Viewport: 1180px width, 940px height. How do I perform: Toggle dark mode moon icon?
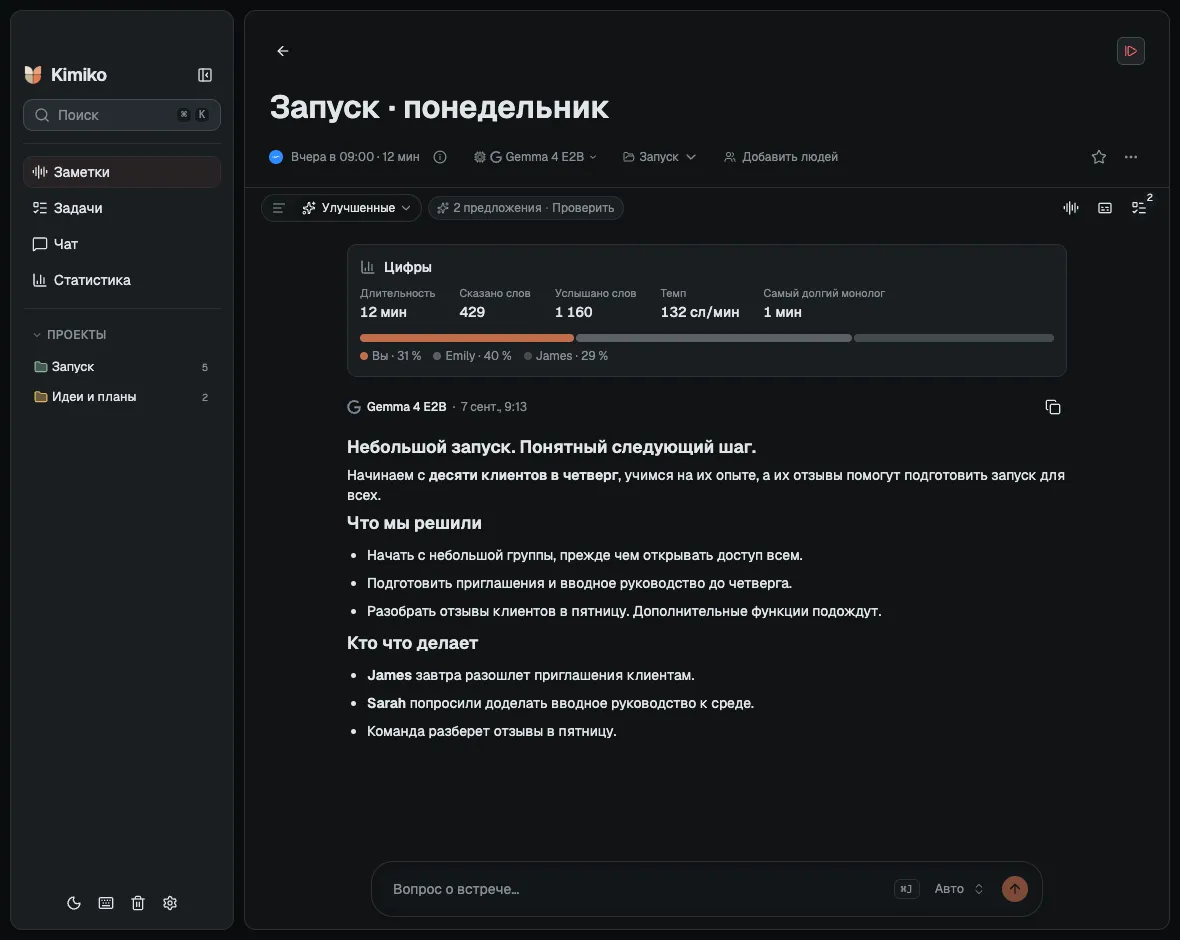(x=74, y=903)
